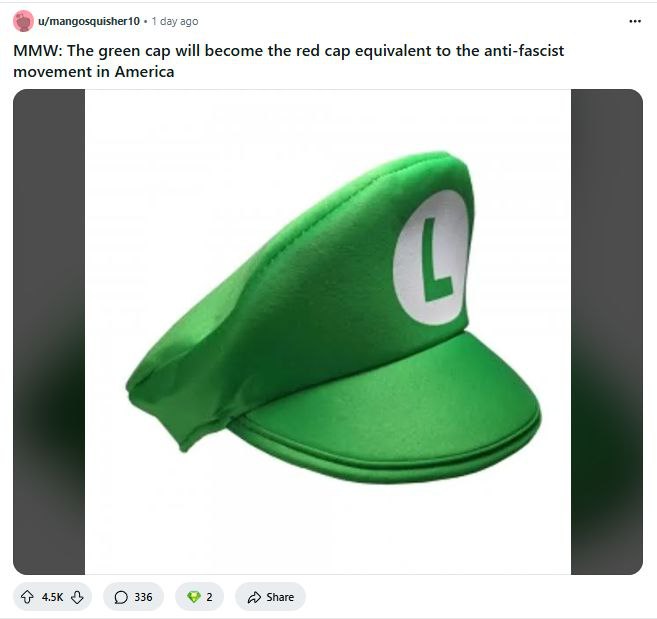Click the '1 day ago' timestamp
657x619 pixels.
[175, 21]
